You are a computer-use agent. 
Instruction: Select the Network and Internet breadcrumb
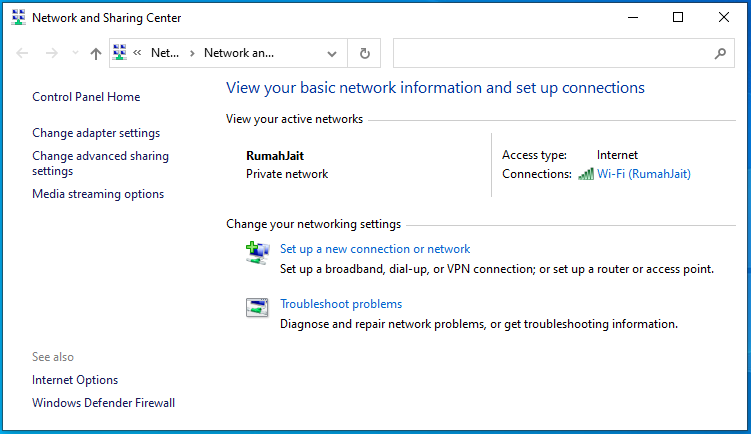pyautogui.click(x=165, y=53)
